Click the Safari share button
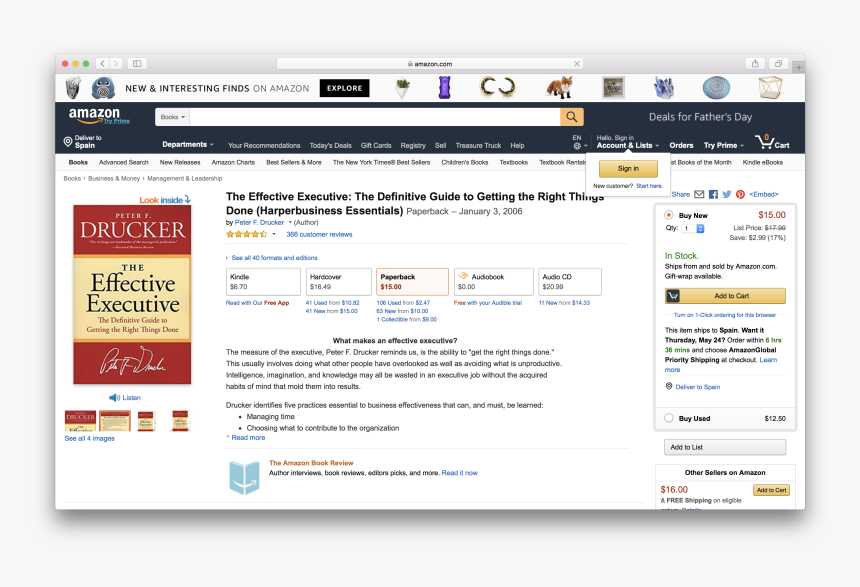This screenshot has height=587, width=860. coord(755,64)
